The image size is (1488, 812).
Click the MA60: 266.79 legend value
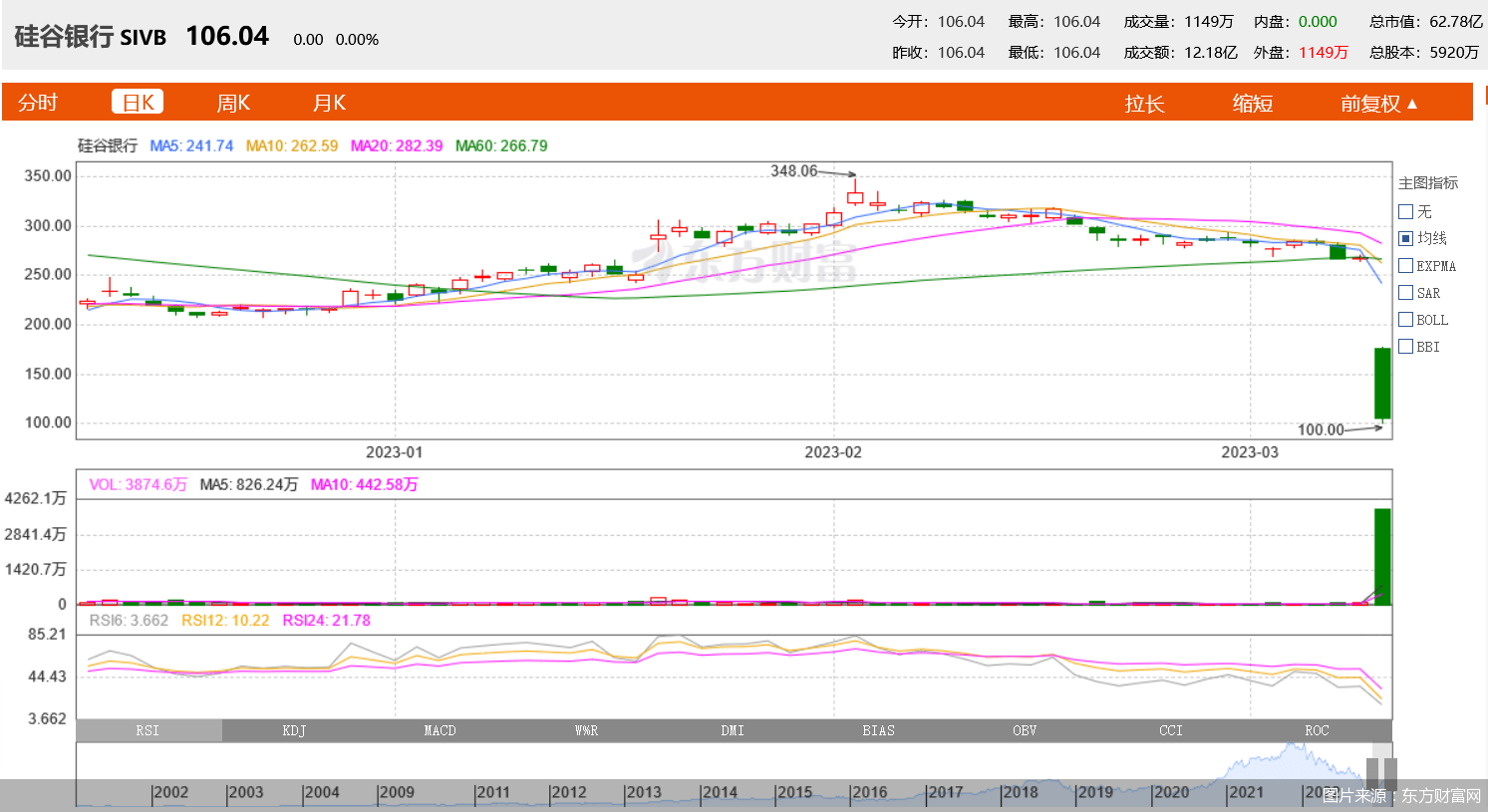point(501,145)
